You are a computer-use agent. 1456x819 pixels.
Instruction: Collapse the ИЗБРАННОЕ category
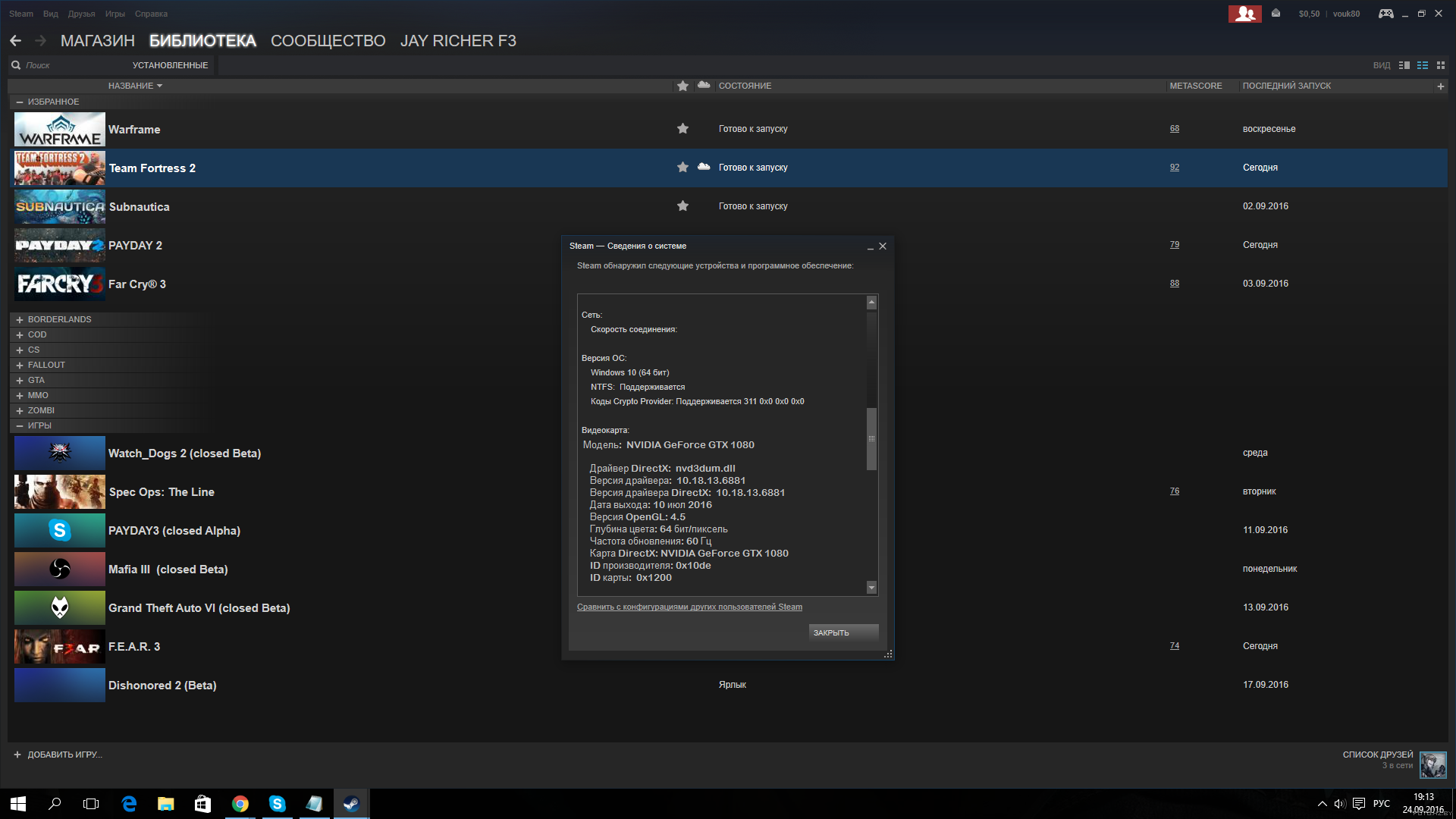pyautogui.click(x=20, y=102)
